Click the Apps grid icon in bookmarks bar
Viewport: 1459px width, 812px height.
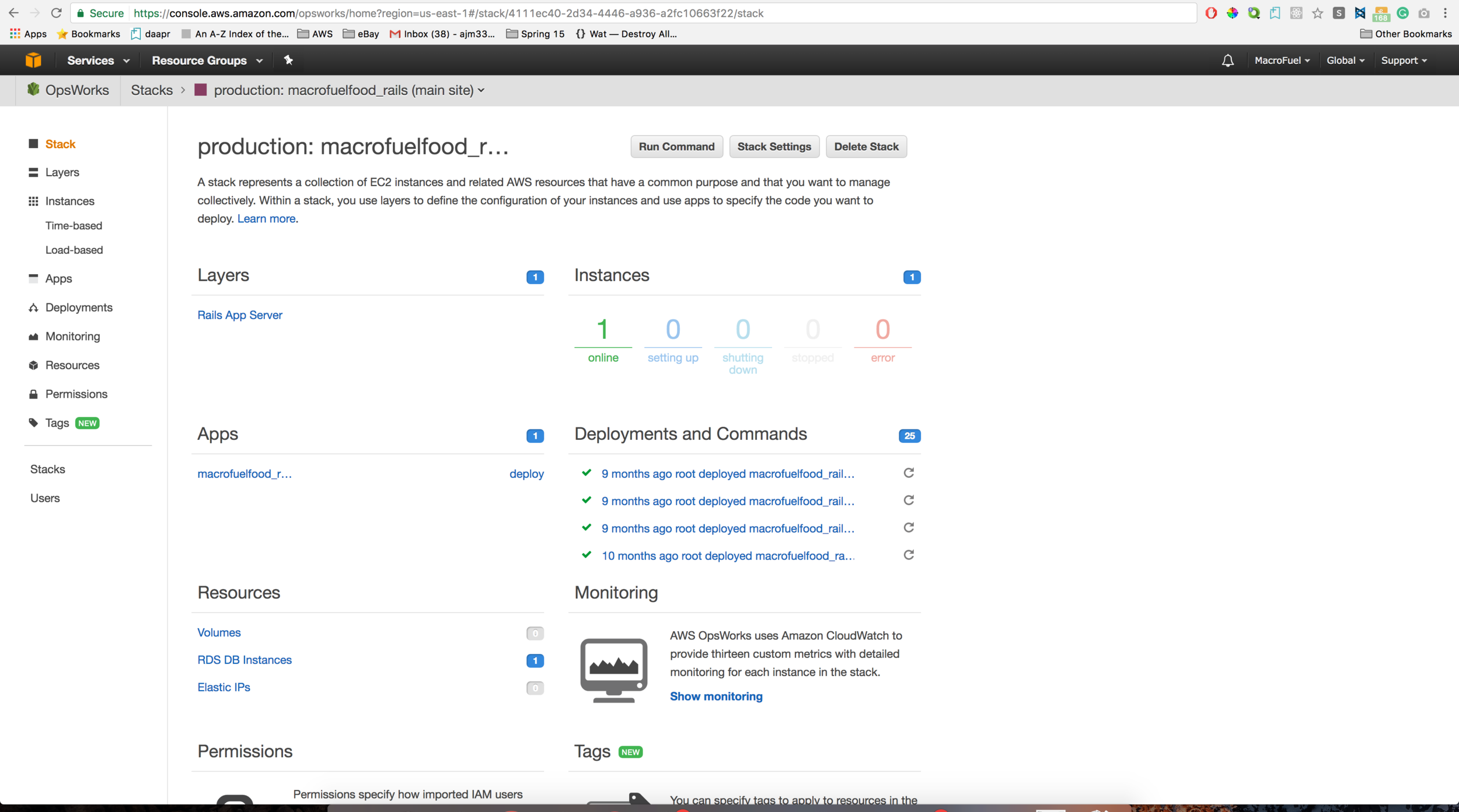[x=15, y=34]
